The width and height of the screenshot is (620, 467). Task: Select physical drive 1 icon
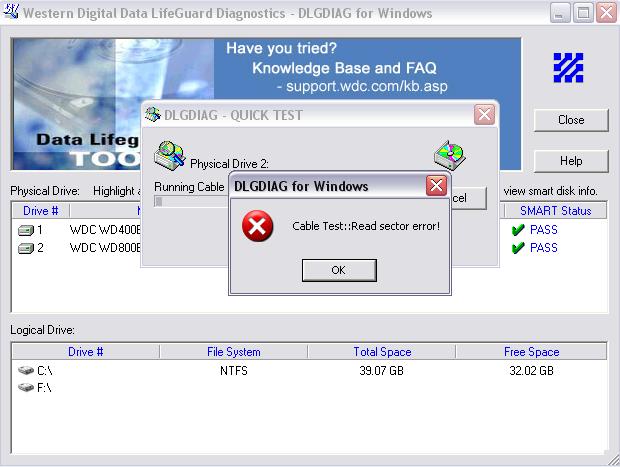click(x=26, y=230)
